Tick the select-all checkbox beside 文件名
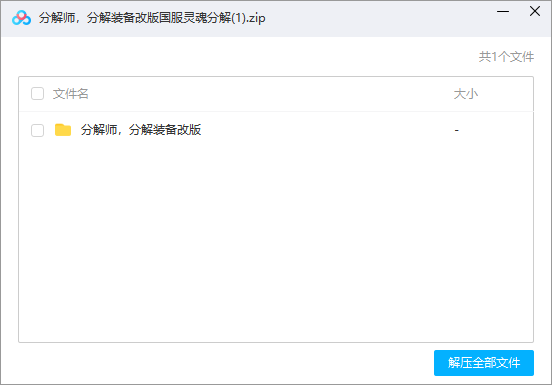Screen dimensions: 552x385 coord(37,94)
